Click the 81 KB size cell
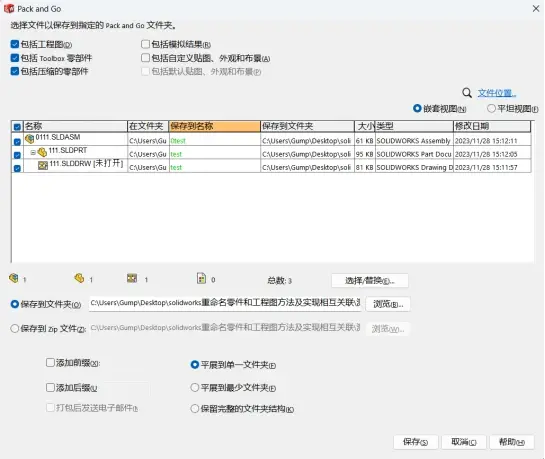This screenshot has height=459, width=545. (365, 167)
